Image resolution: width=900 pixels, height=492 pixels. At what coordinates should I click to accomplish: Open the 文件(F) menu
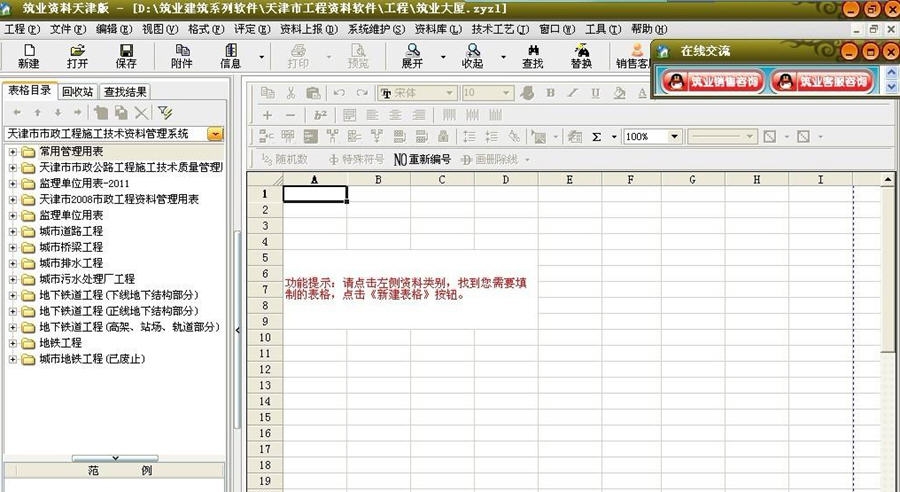68,29
